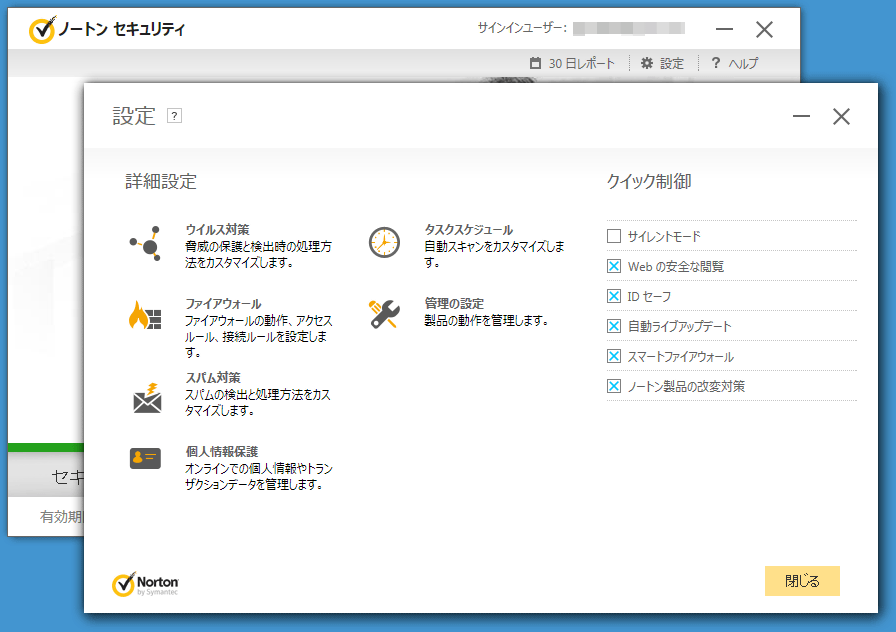This screenshot has height=632, width=896.
Task: Open the ウイルス対策 settings icon
Action: click(x=145, y=243)
